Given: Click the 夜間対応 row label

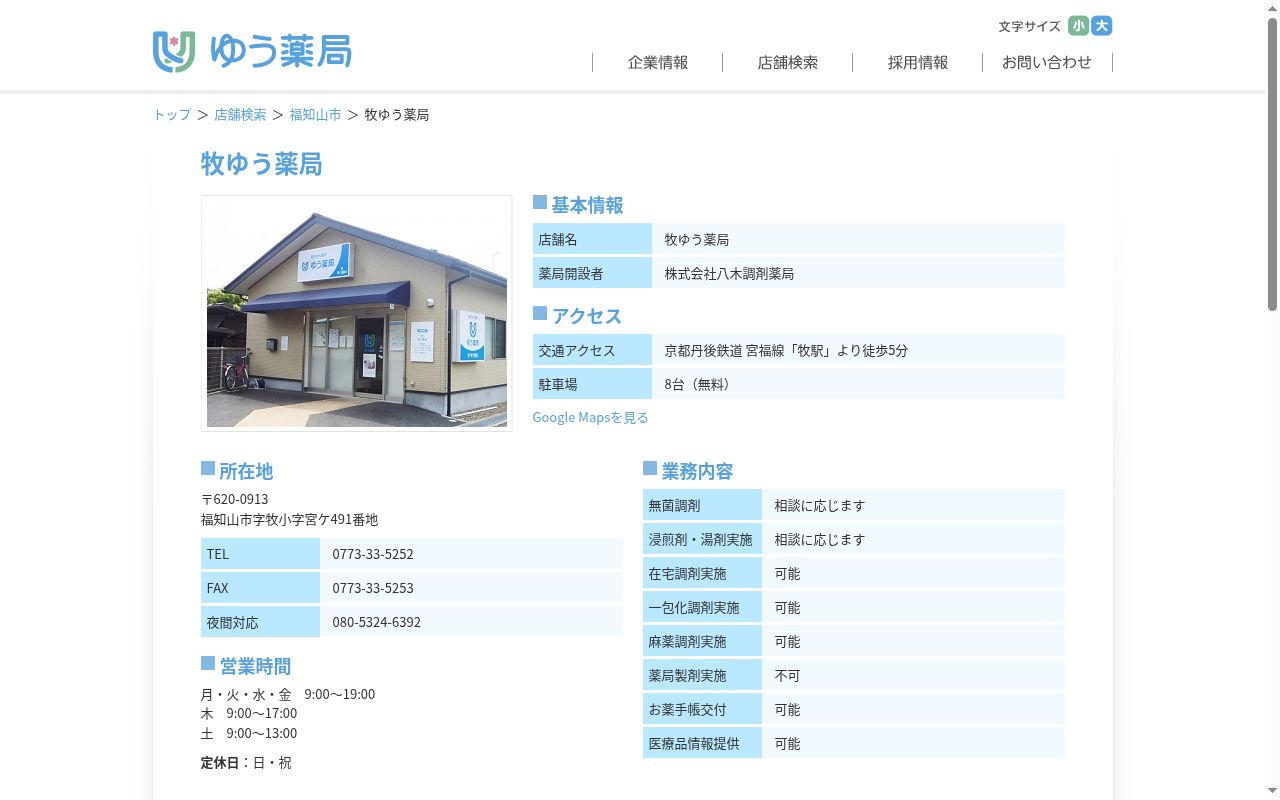Looking at the screenshot, I should click(260, 622).
